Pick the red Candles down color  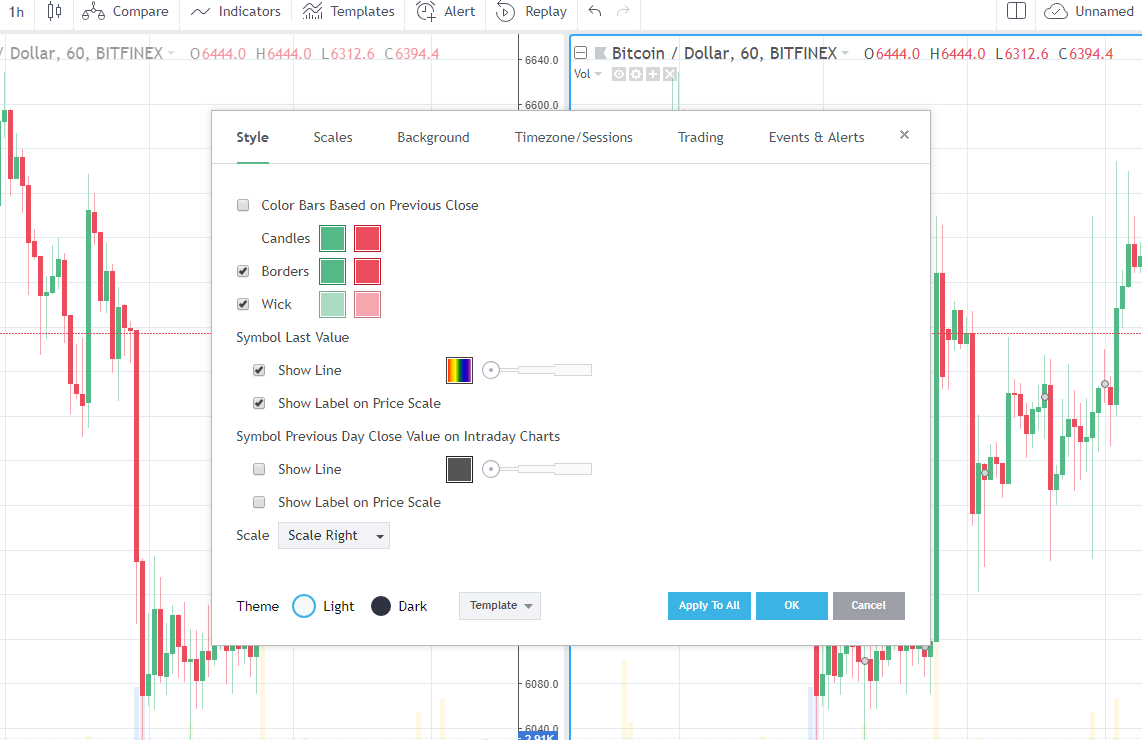(x=367, y=238)
